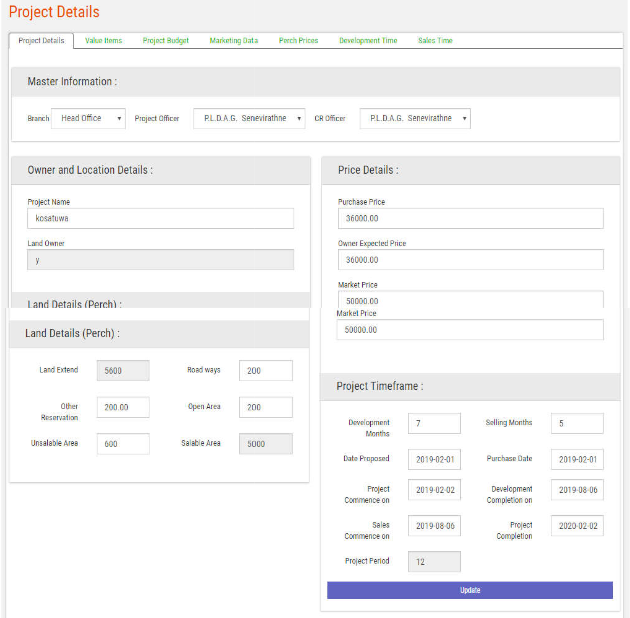Open the CR Officer dropdown
630x618 pixels.
414,118
